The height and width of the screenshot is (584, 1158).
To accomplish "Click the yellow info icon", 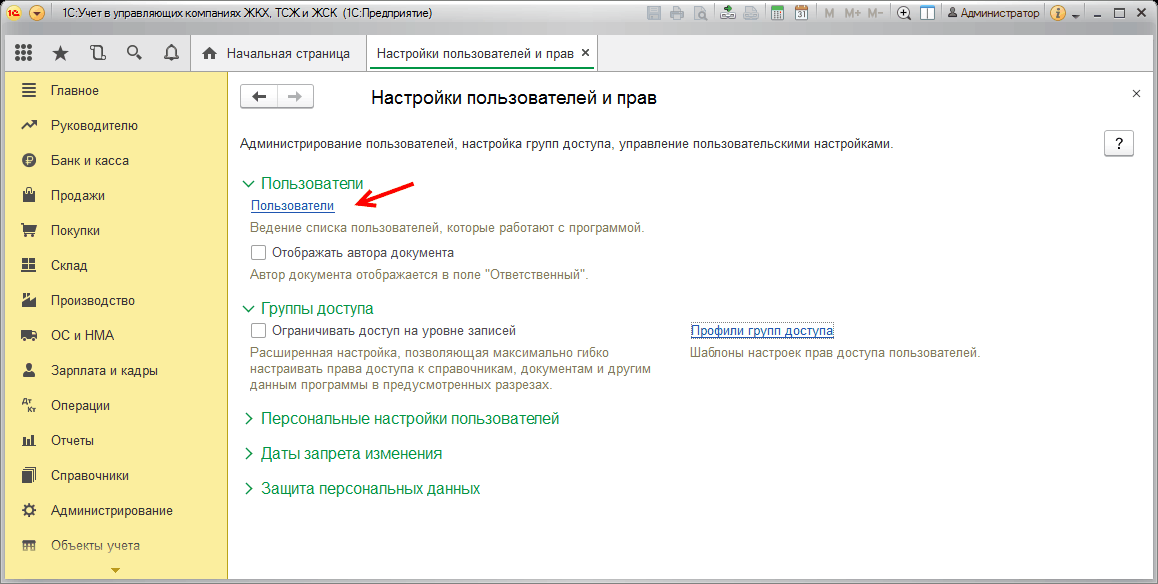I will tap(1058, 13).
